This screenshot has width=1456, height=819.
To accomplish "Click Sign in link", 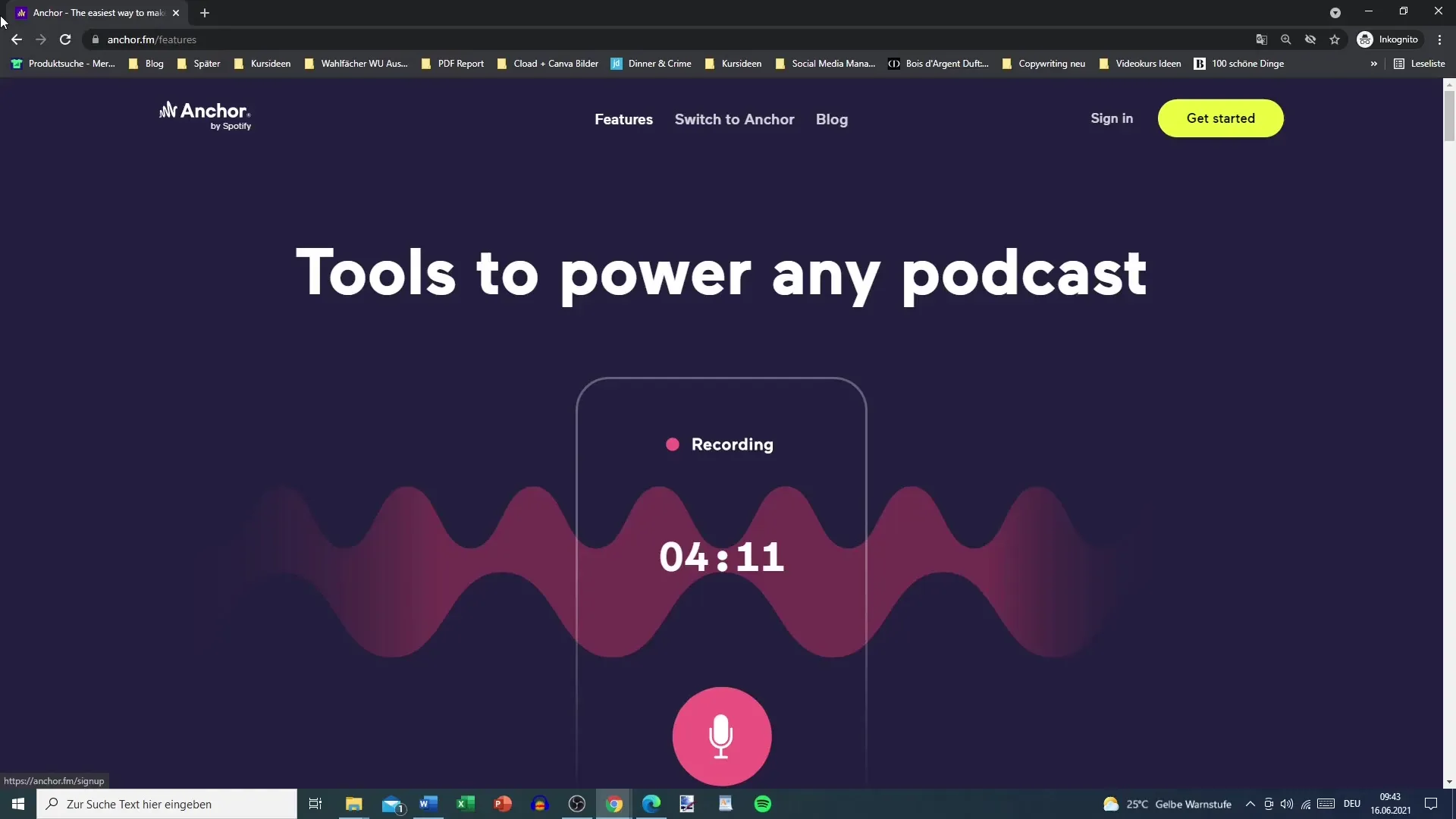I will pos(1112,118).
